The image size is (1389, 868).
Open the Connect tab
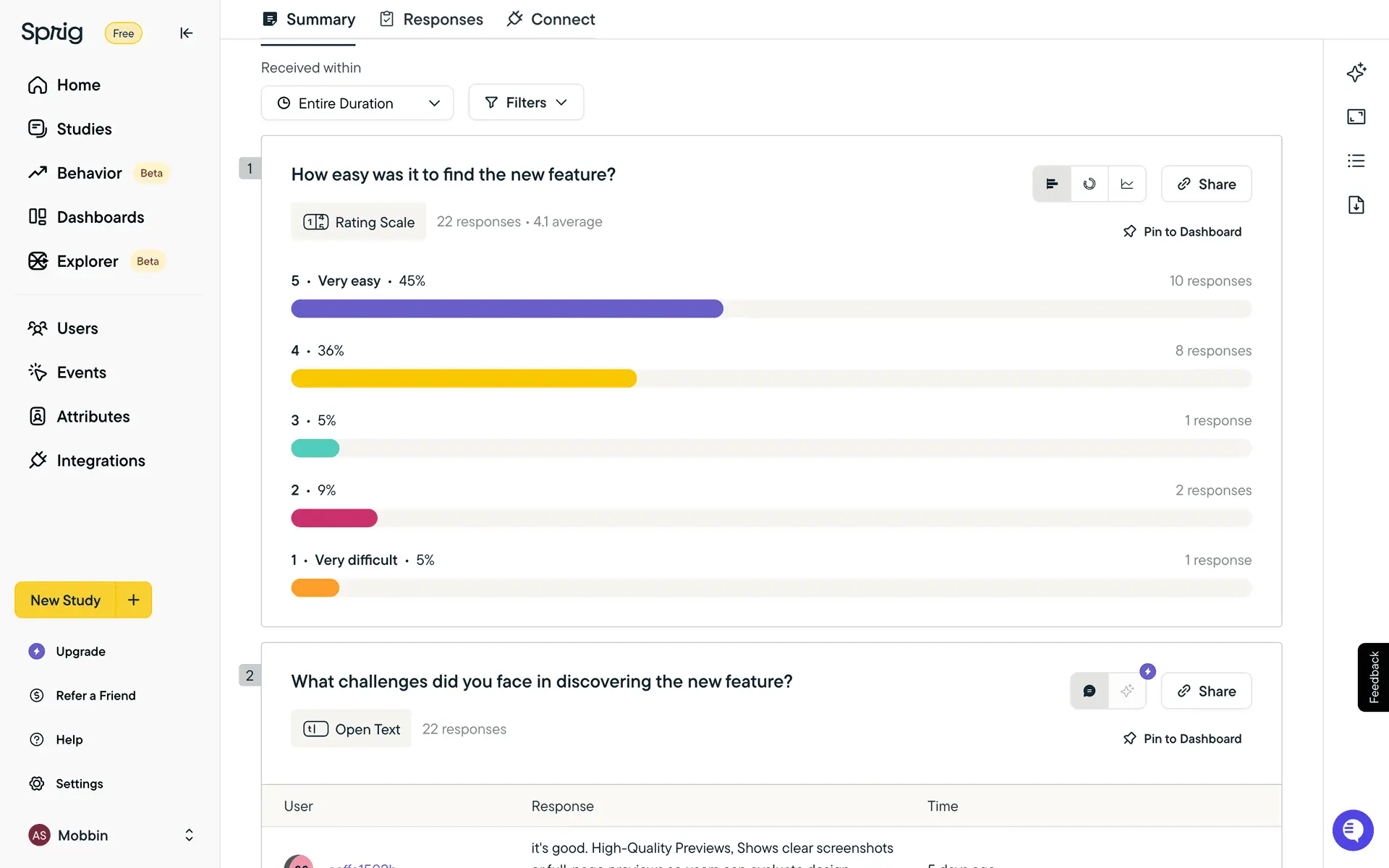(x=551, y=20)
